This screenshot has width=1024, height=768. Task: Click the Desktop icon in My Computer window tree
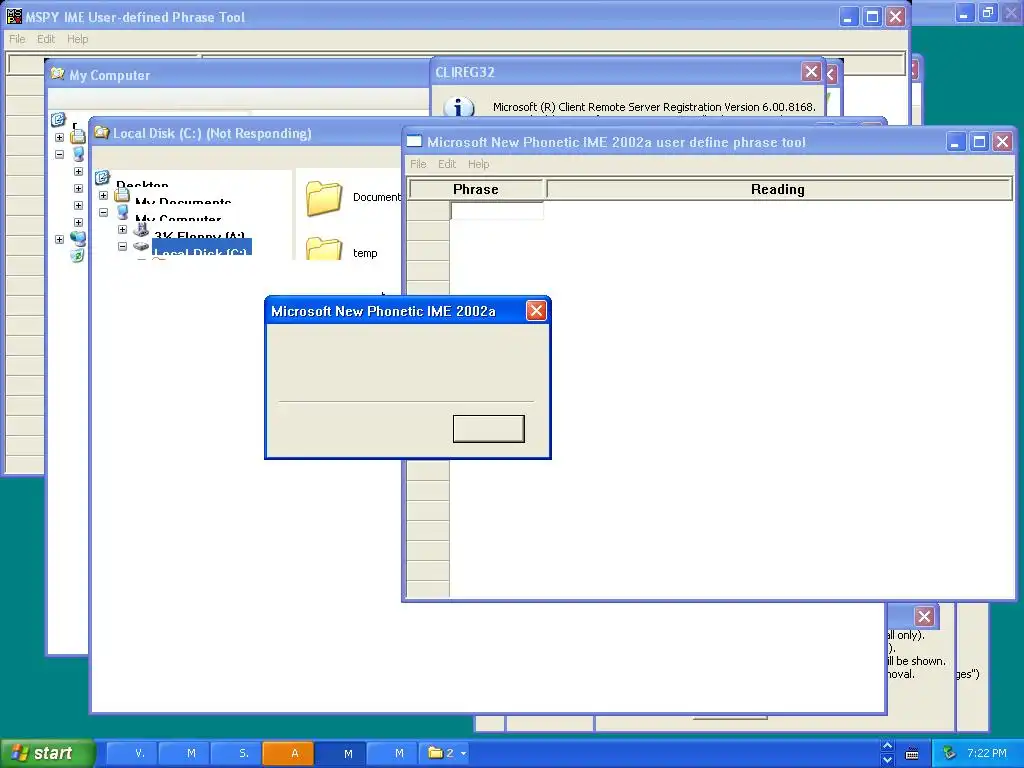click(58, 120)
